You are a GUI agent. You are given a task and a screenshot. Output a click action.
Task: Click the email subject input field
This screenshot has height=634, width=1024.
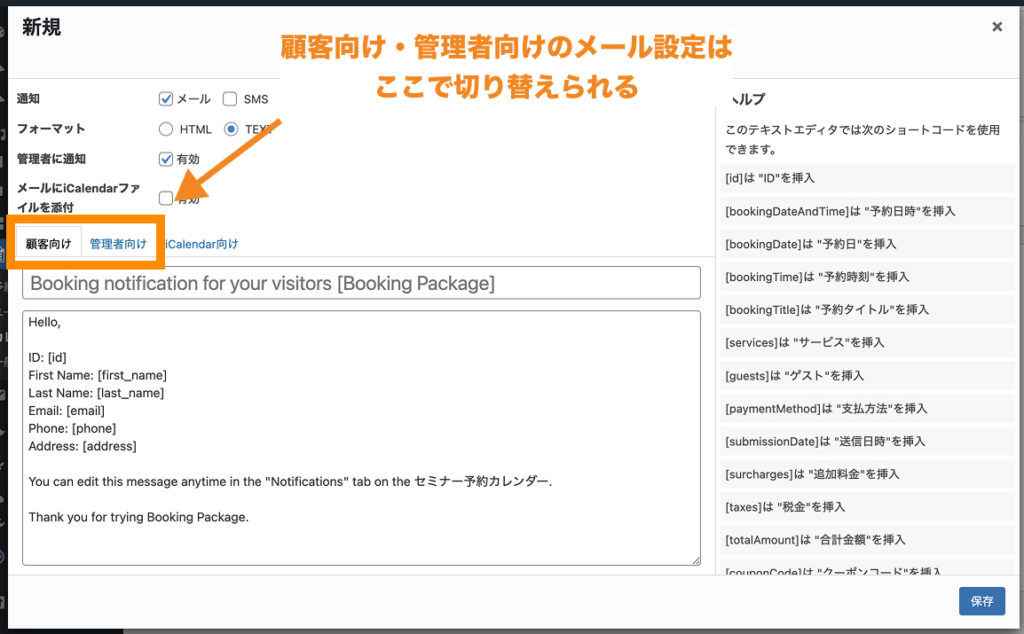361,283
